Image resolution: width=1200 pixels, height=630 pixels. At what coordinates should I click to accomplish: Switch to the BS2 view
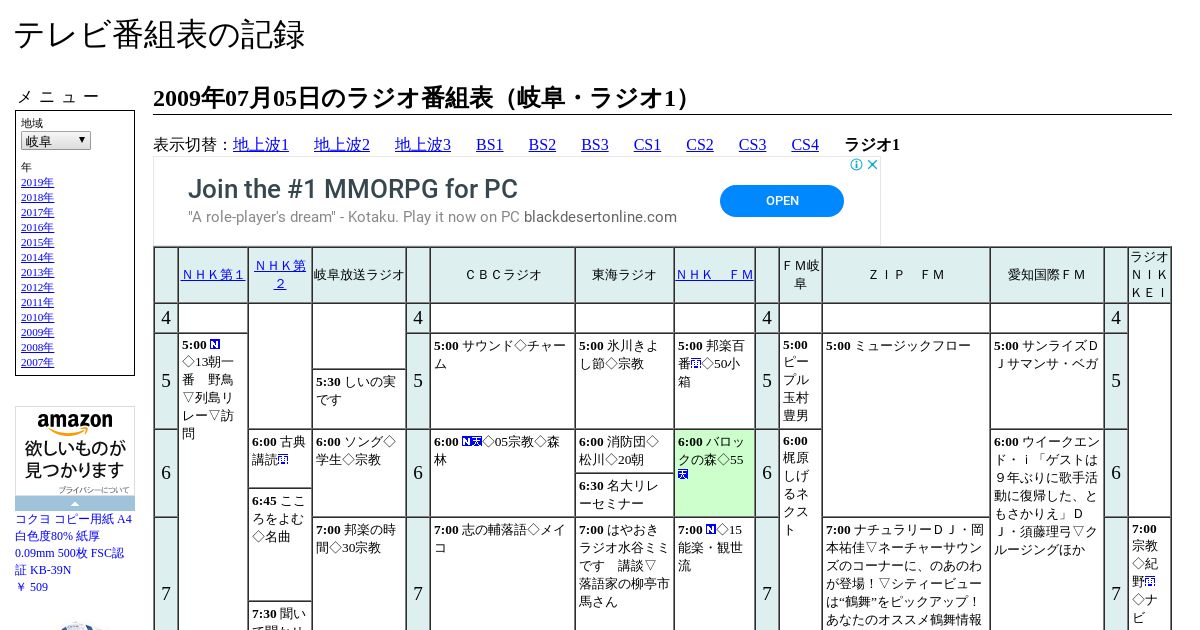pyautogui.click(x=542, y=145)
